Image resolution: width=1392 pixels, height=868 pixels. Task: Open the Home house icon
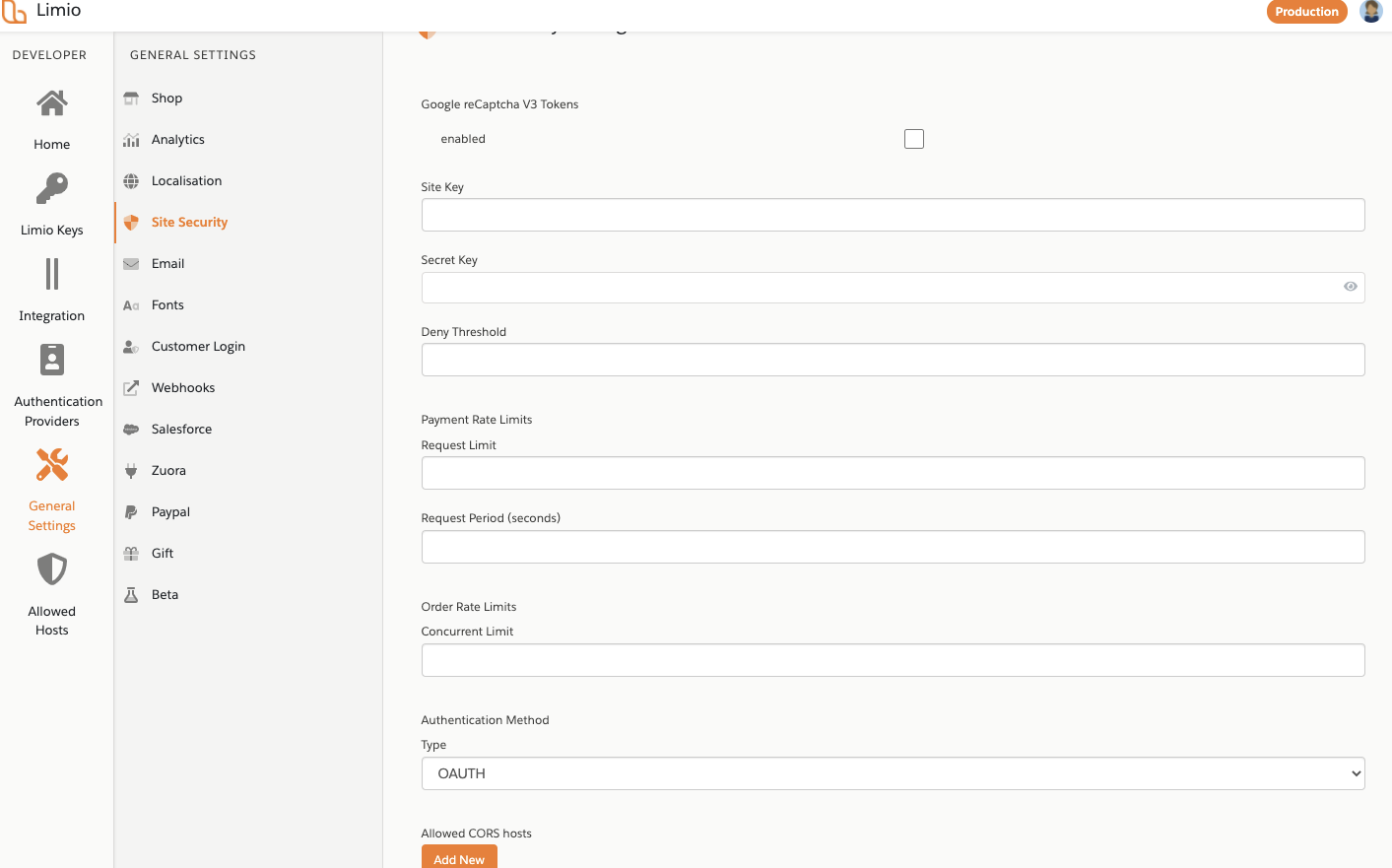(52, 102)
